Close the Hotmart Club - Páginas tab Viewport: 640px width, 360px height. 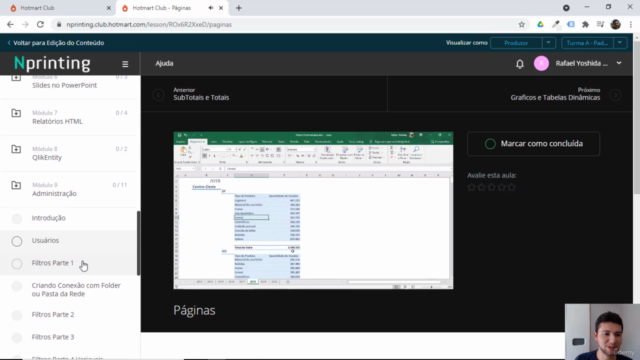(x=221, y=8)
